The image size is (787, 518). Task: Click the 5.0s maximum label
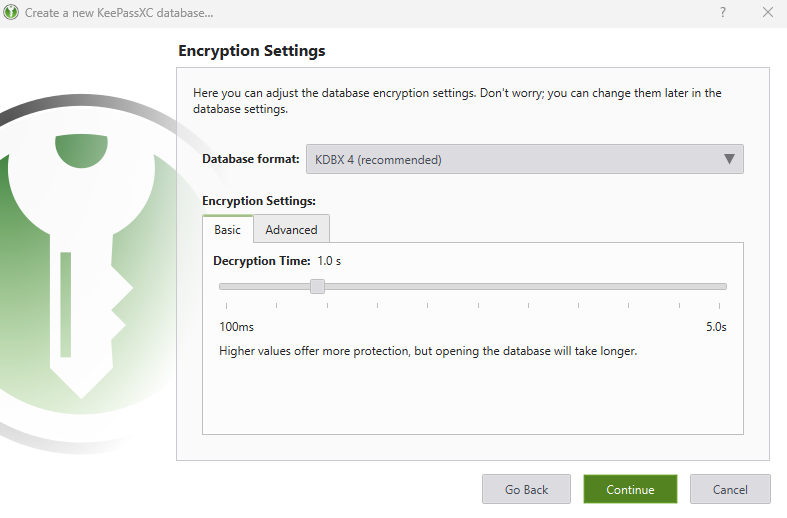tap(716, 327)
